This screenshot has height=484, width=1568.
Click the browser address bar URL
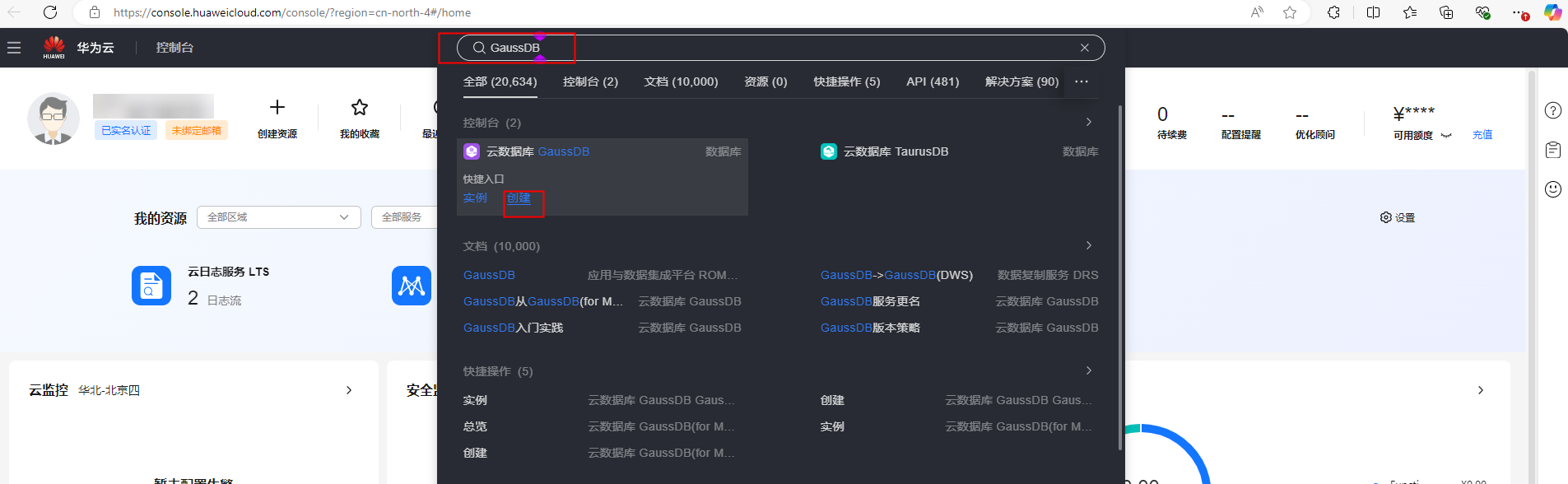point(292,12)
